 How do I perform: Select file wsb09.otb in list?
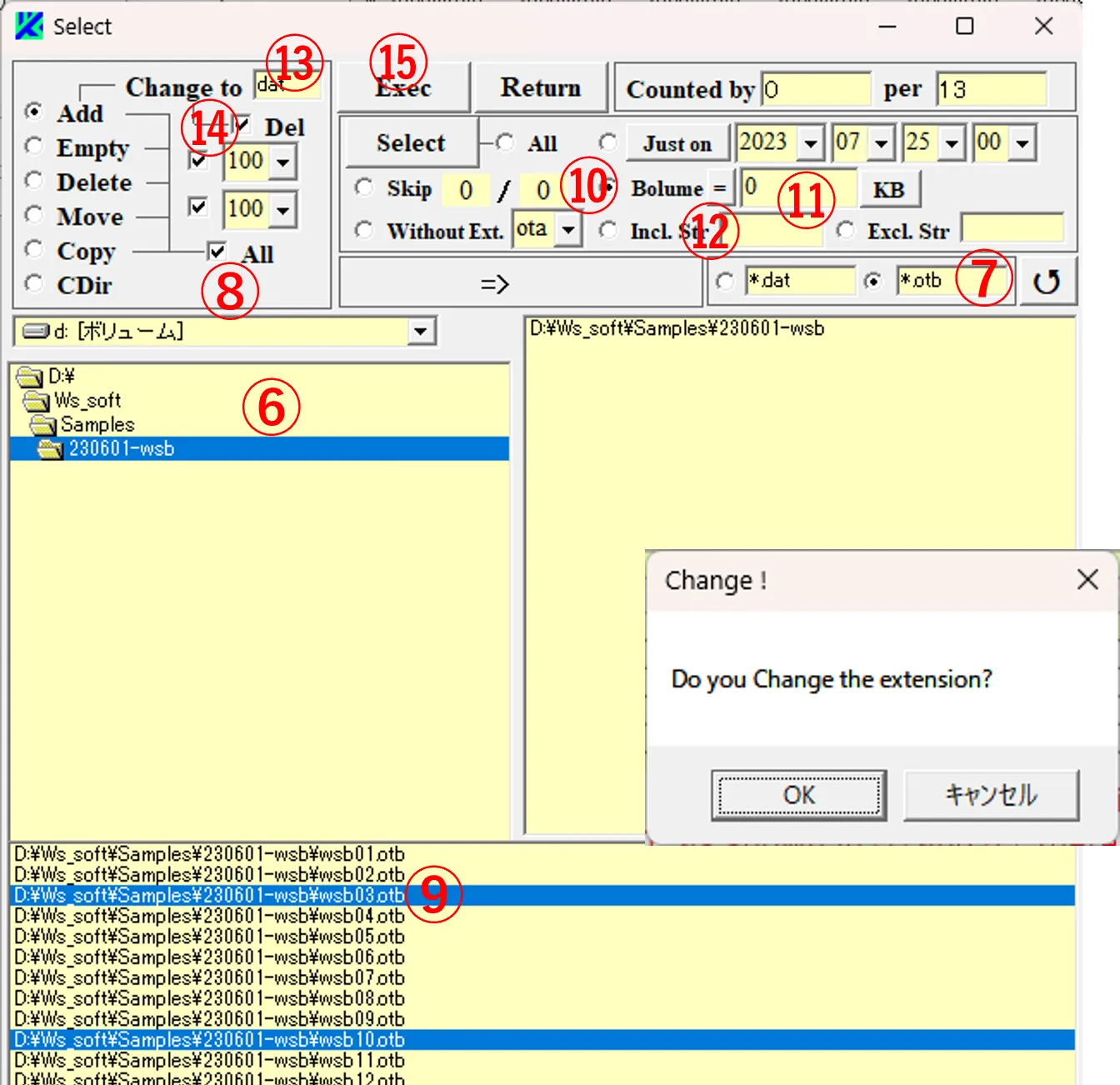[542, 1019]
